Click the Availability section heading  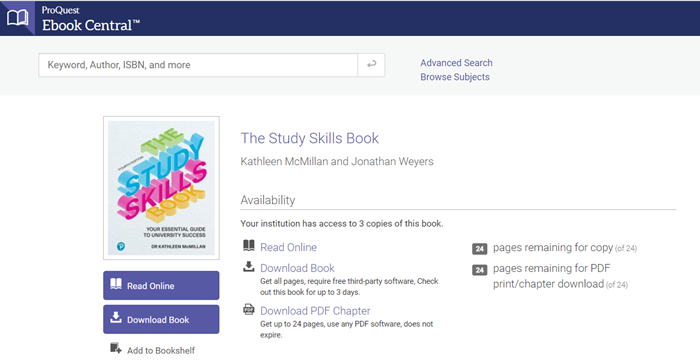(x=268, y=200)
